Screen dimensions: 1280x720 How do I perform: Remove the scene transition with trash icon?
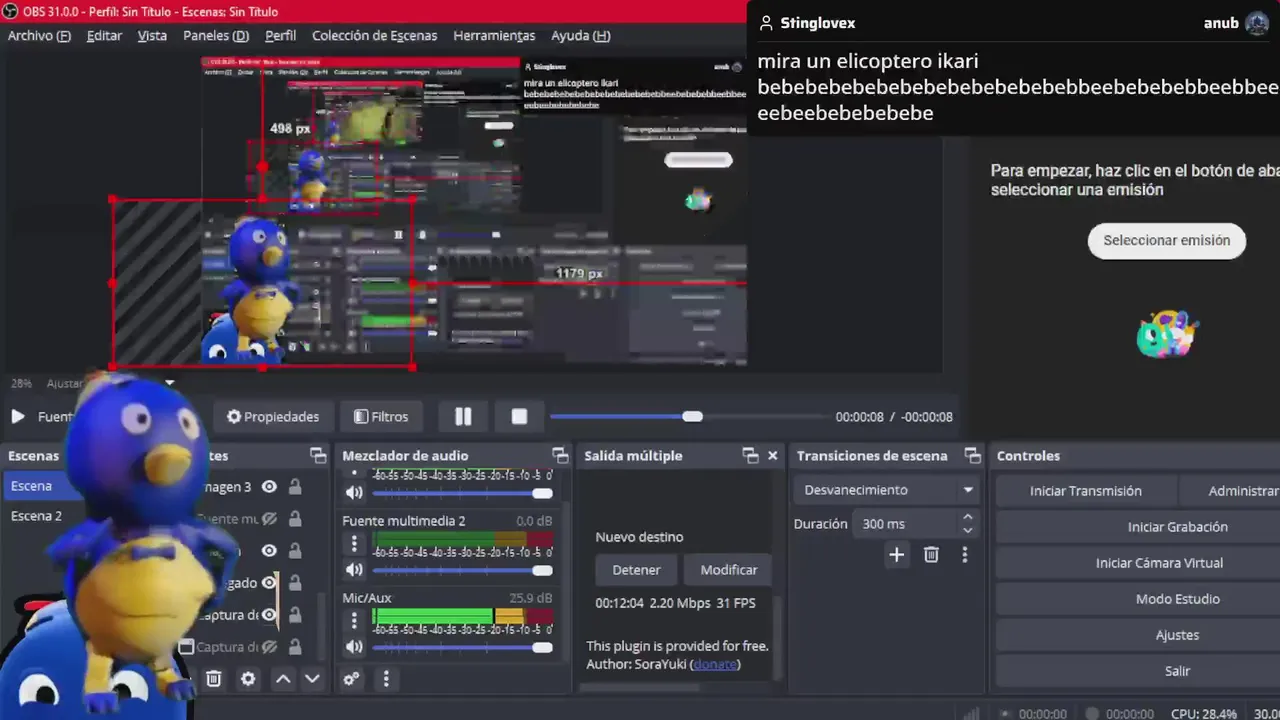(x=931, y=554)
